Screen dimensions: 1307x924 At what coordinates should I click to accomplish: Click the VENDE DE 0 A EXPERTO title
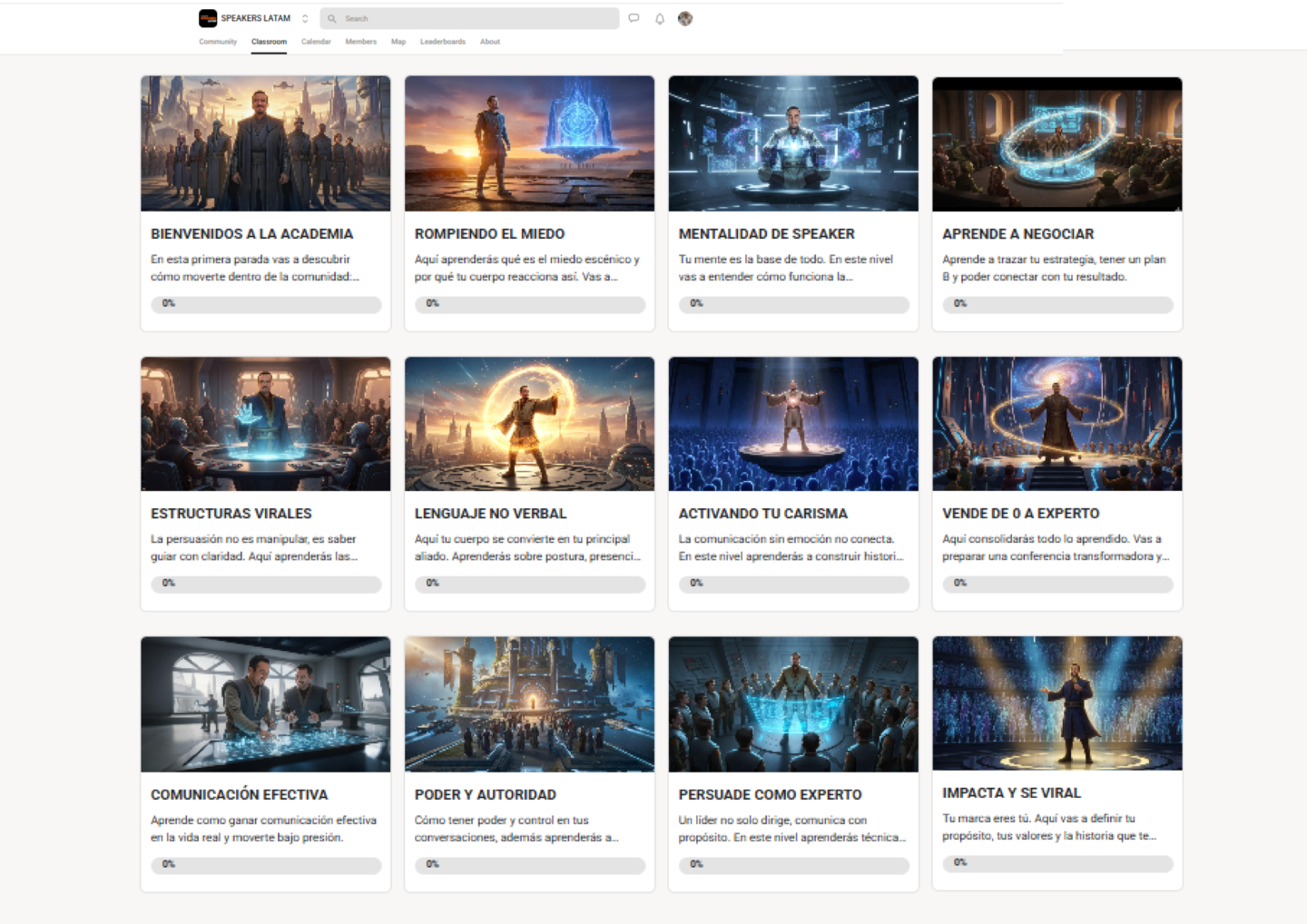pos(1020,514)
